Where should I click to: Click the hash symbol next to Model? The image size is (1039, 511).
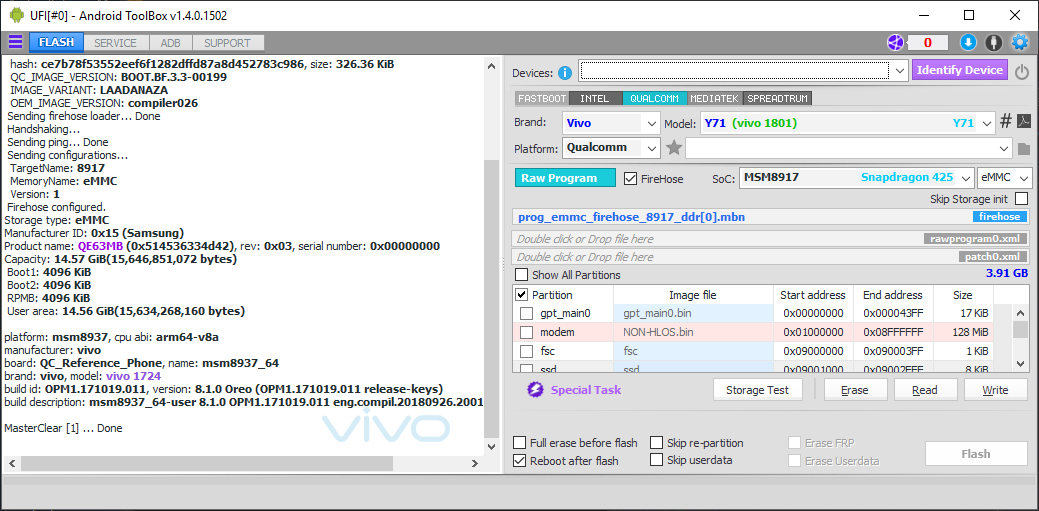pyautogui.click(x=1006, y=122)
